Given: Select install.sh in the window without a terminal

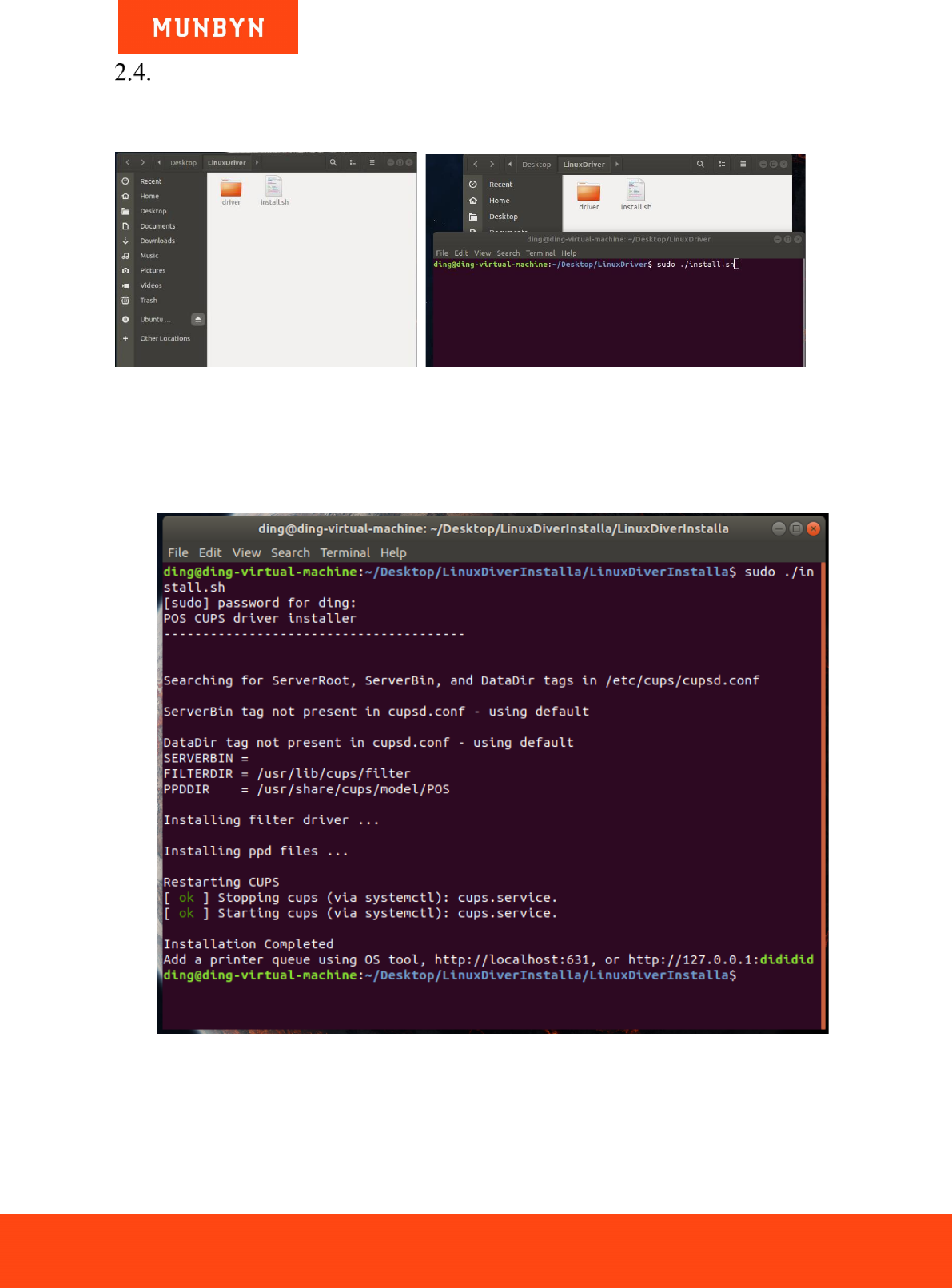Looking at the screenshot, I should click(274, 191).
